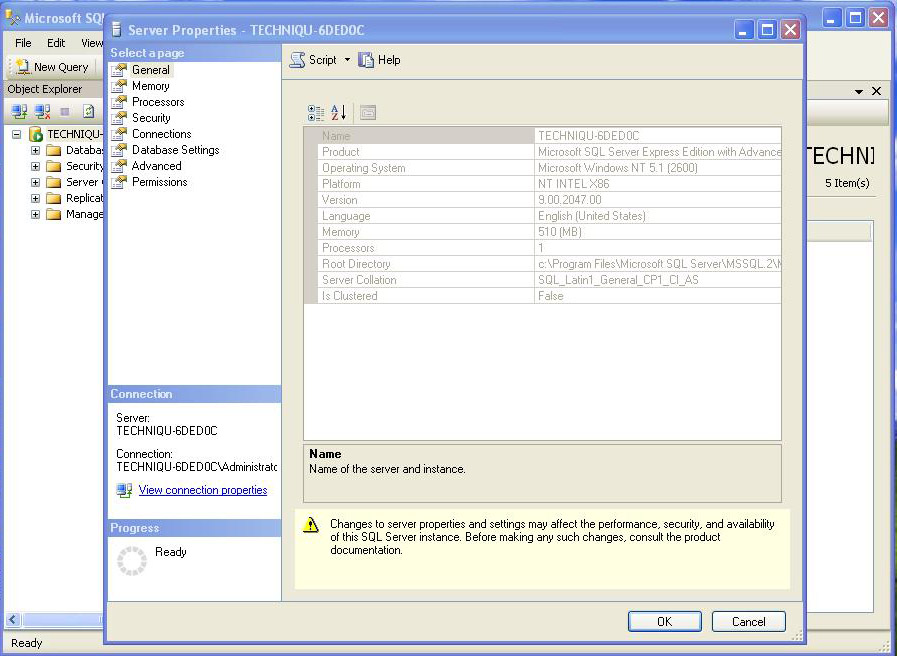The image size is (897, 656).
Task: Open View connection properties link
Action: (x=203, y=490)
